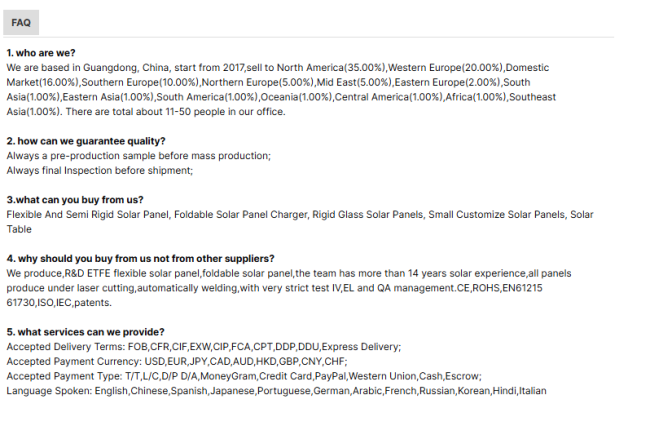This screenshot has height=426, width=650.
Task: Click 'what services can we provide?' heading
Action: [85, 332]
